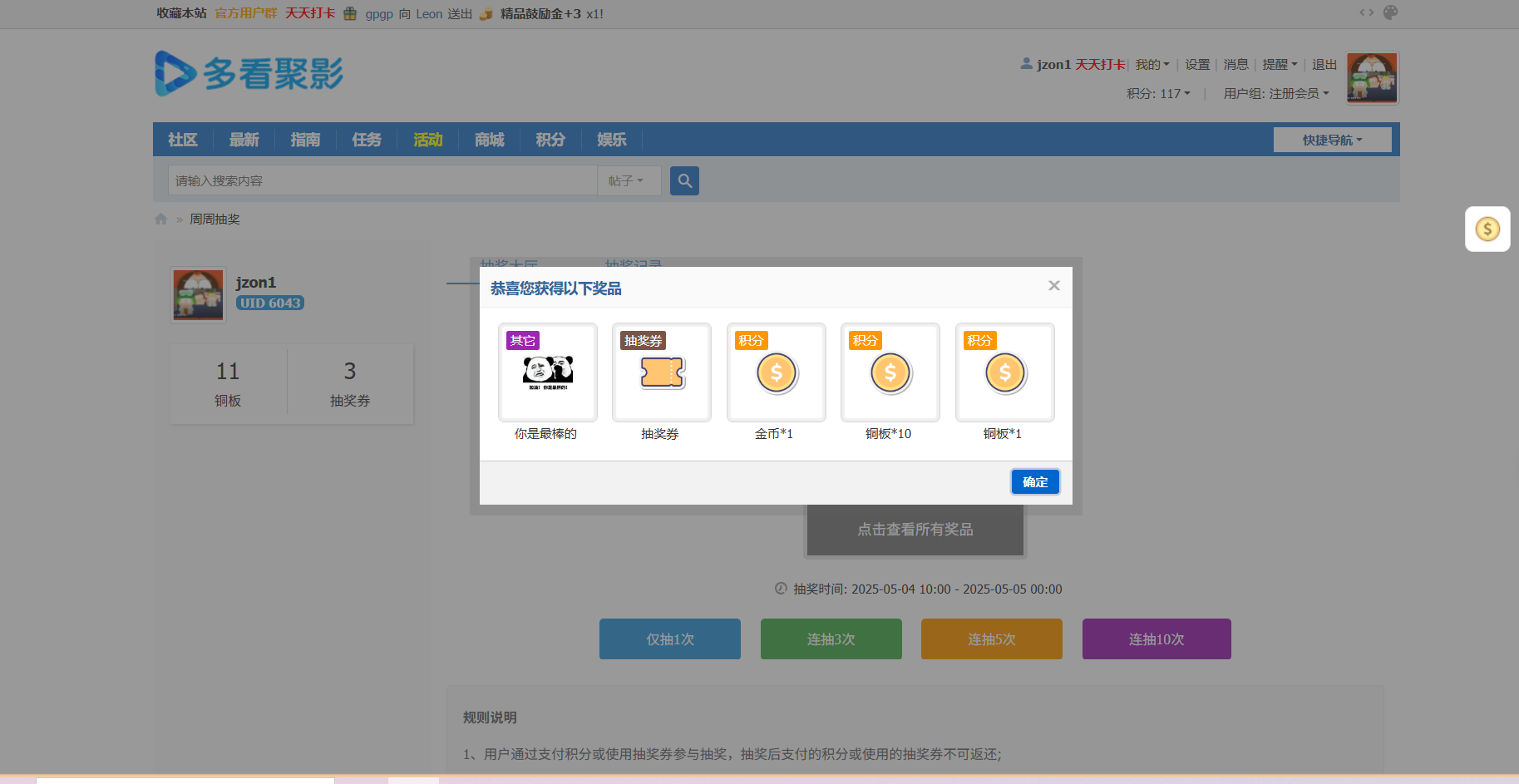The width and height of the screenshot is (1519, 784).
Task: Click the coins icon beside 精品鼓励金
Action: pos(485,13)
